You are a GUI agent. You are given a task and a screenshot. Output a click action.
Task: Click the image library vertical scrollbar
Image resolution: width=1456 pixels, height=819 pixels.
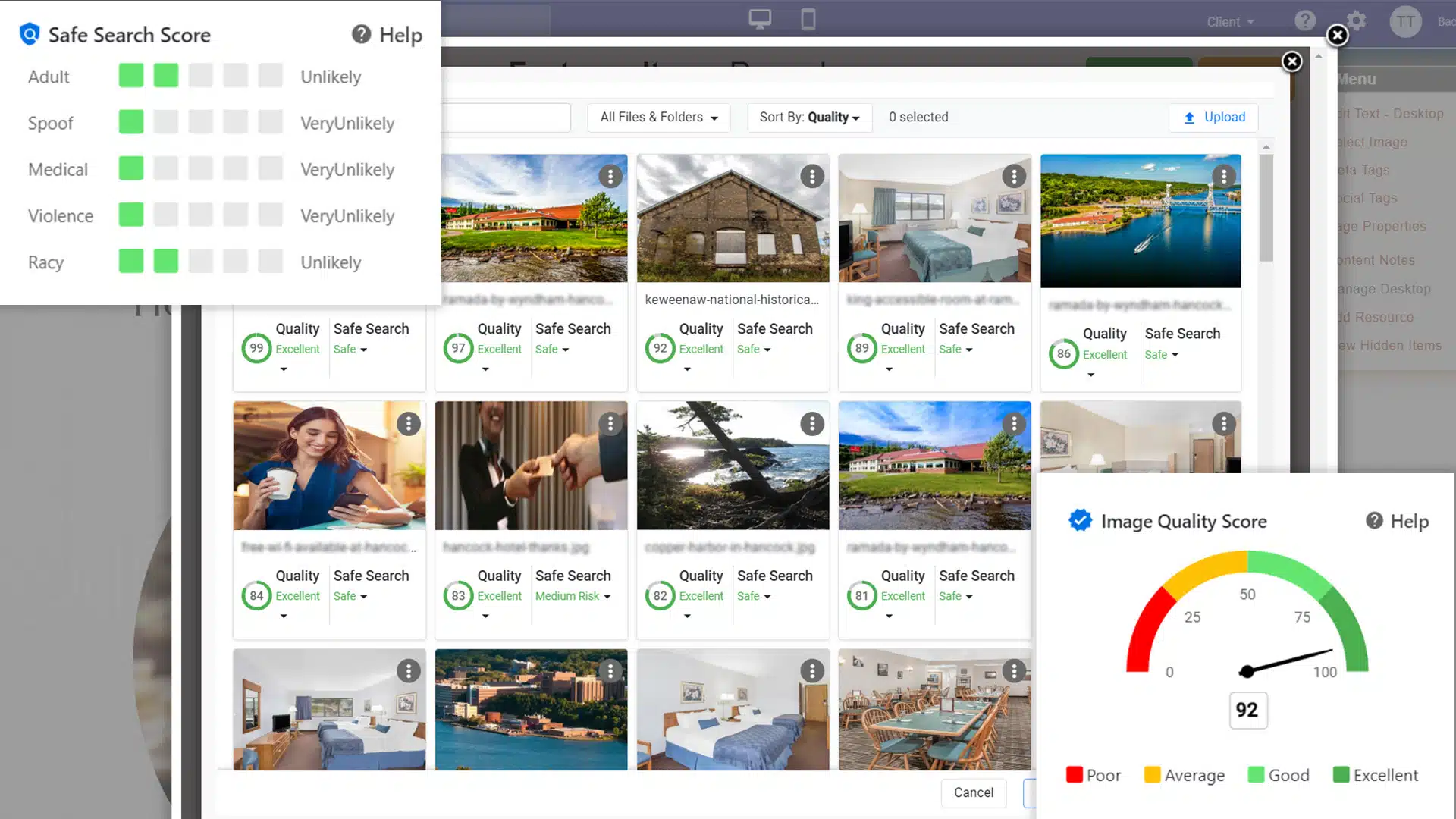tap(1266, 209)
